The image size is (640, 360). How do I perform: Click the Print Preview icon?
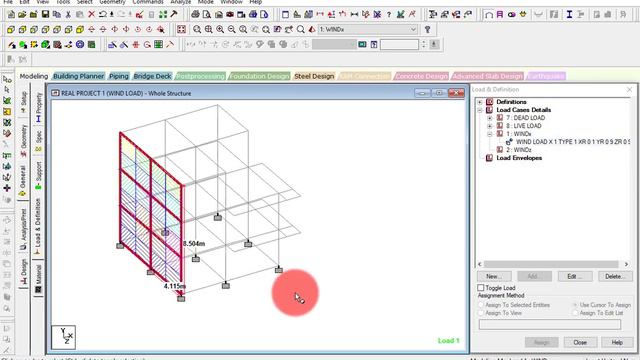tap(207, 15)
